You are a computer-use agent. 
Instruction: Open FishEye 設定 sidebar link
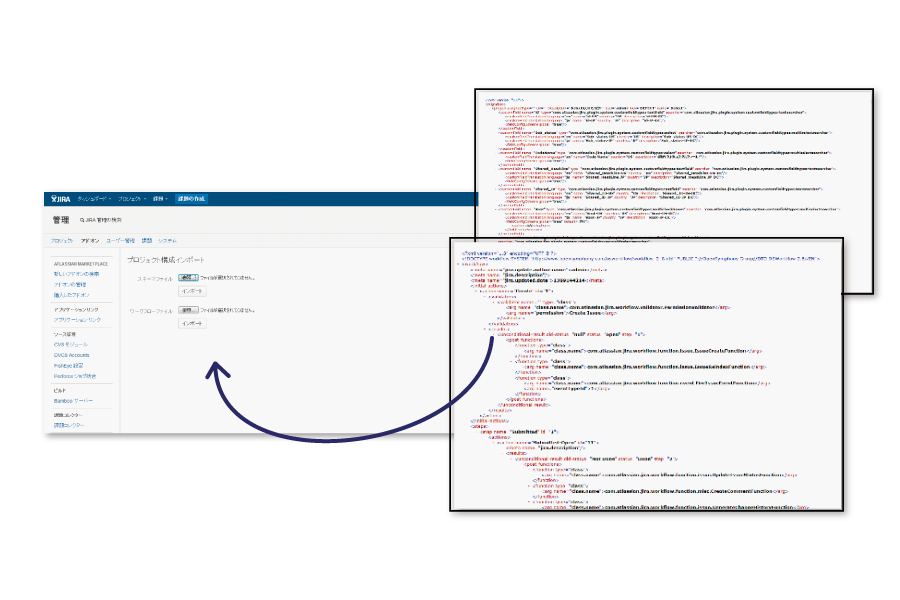click(x=68, y=366)
